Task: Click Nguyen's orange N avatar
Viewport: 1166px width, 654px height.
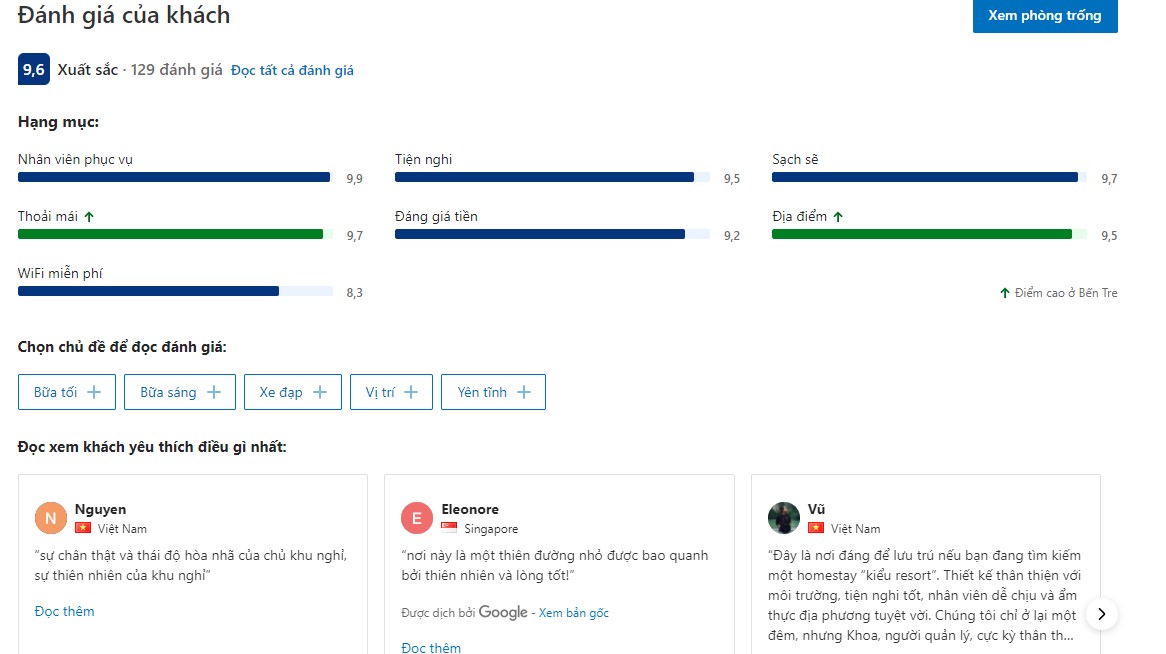Action: click(x=51, y=518)
